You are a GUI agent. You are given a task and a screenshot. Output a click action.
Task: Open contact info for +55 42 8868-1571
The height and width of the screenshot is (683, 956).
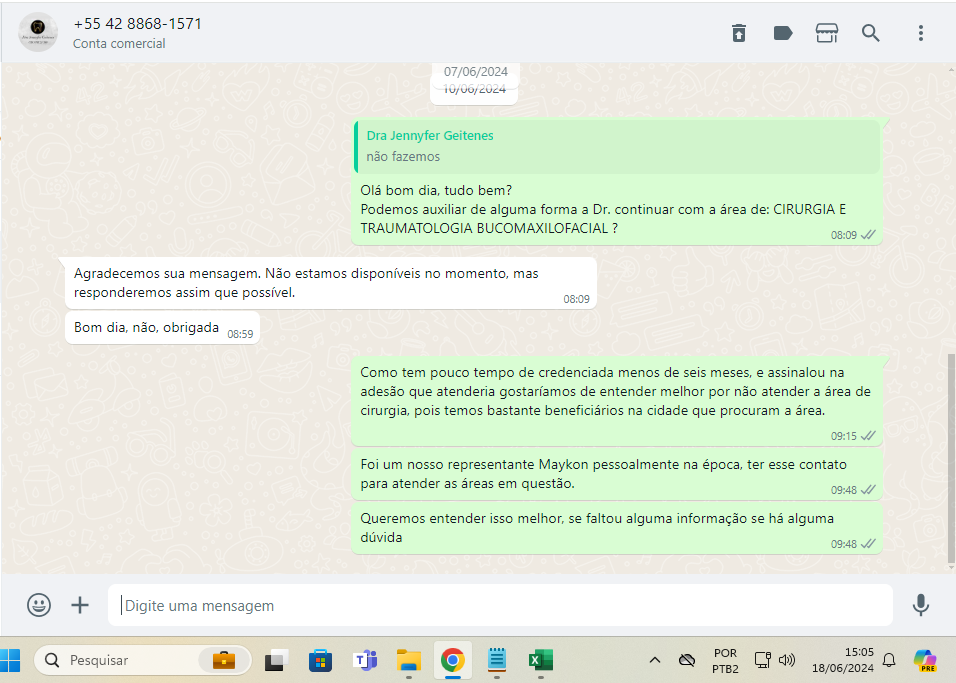tap(138, 24)
